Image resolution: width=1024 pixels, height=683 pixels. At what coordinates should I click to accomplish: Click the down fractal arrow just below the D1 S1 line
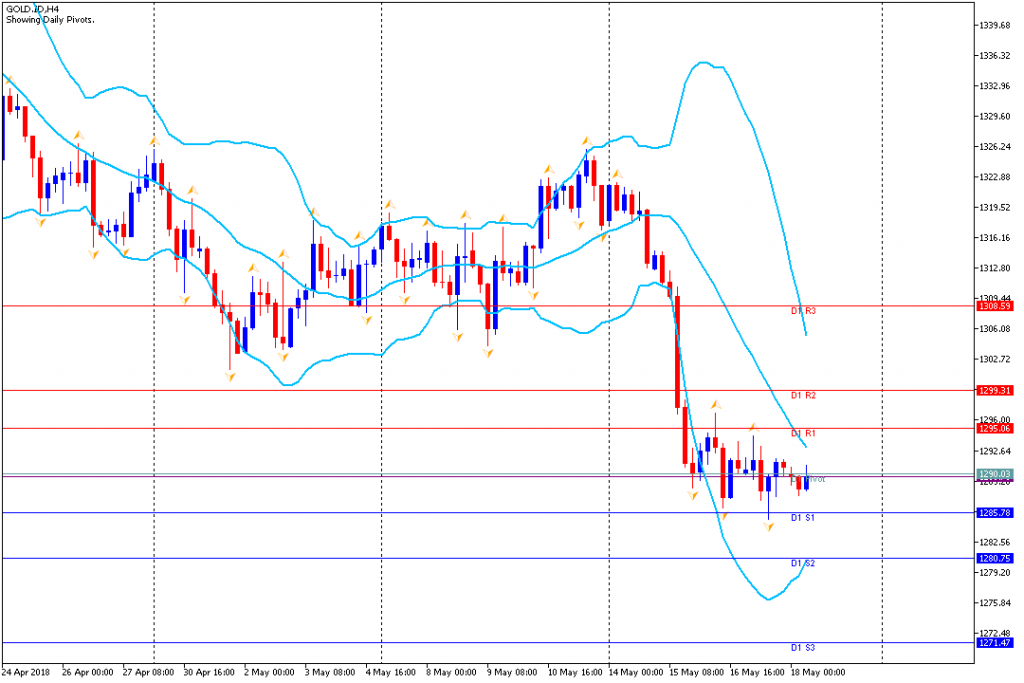point(769,526)
